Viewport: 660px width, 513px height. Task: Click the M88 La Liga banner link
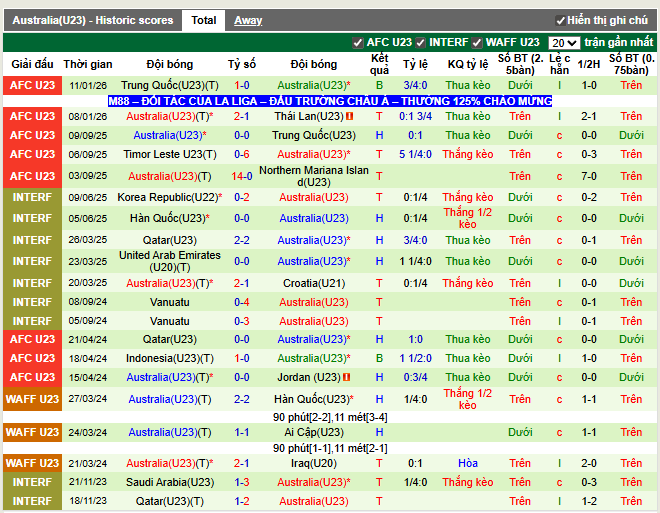click(x=330, y=101)
